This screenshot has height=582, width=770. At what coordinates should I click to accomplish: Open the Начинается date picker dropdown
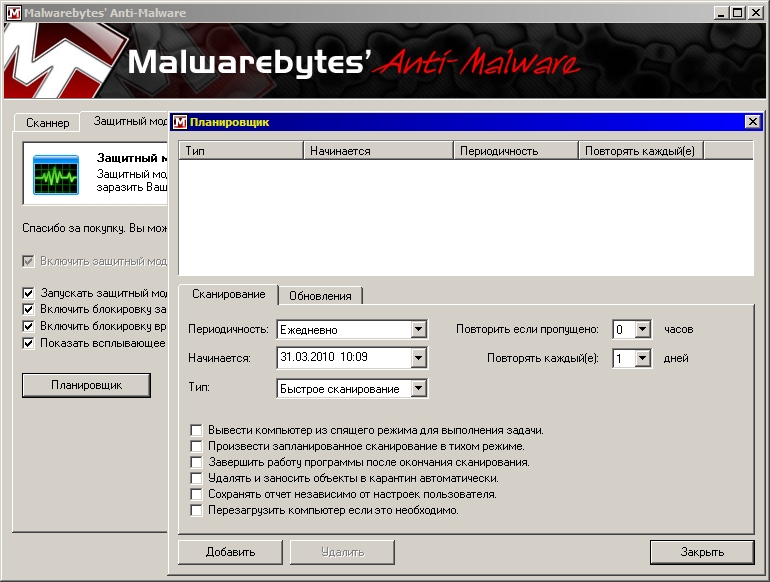click(418, 358)
